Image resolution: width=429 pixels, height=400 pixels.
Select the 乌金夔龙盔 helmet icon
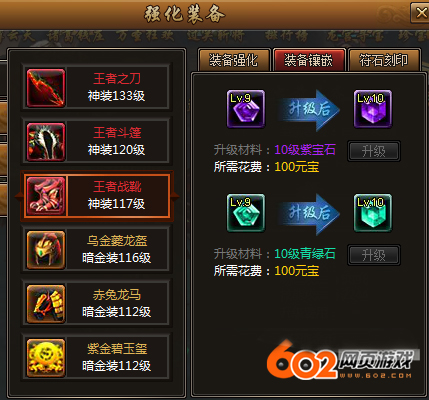click(46, 250)
